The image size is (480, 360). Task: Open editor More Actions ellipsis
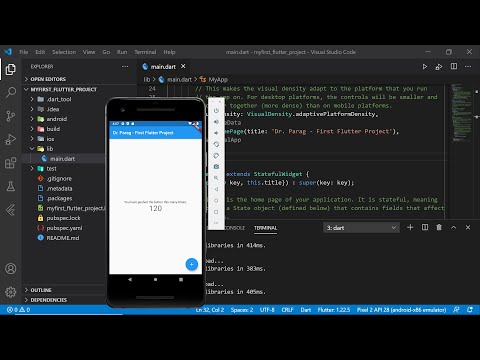pos(468,66)
